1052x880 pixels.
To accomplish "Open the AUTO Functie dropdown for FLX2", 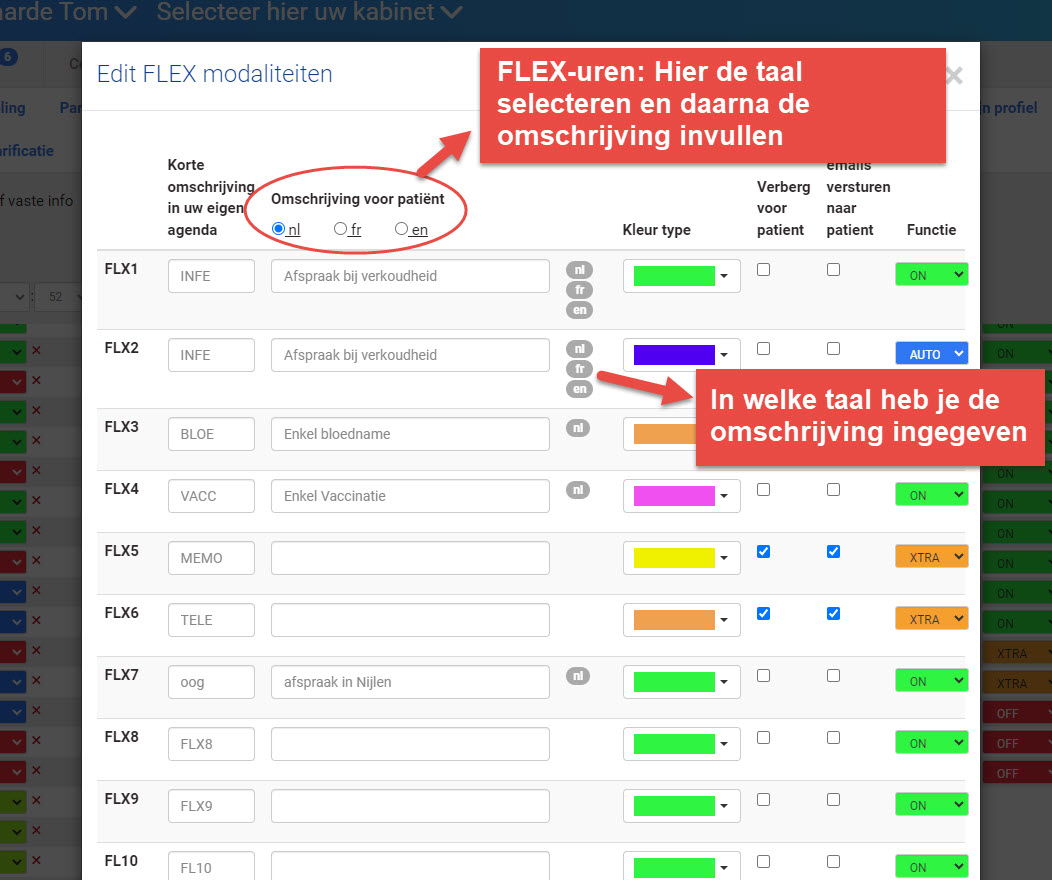I will [931, 354].
